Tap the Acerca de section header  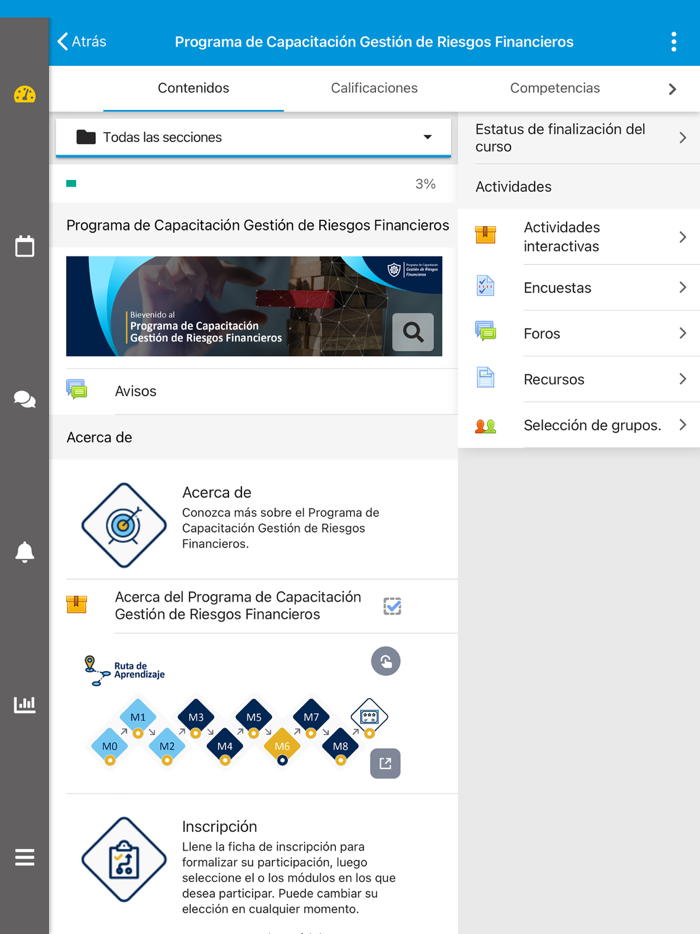pos(99,437)
